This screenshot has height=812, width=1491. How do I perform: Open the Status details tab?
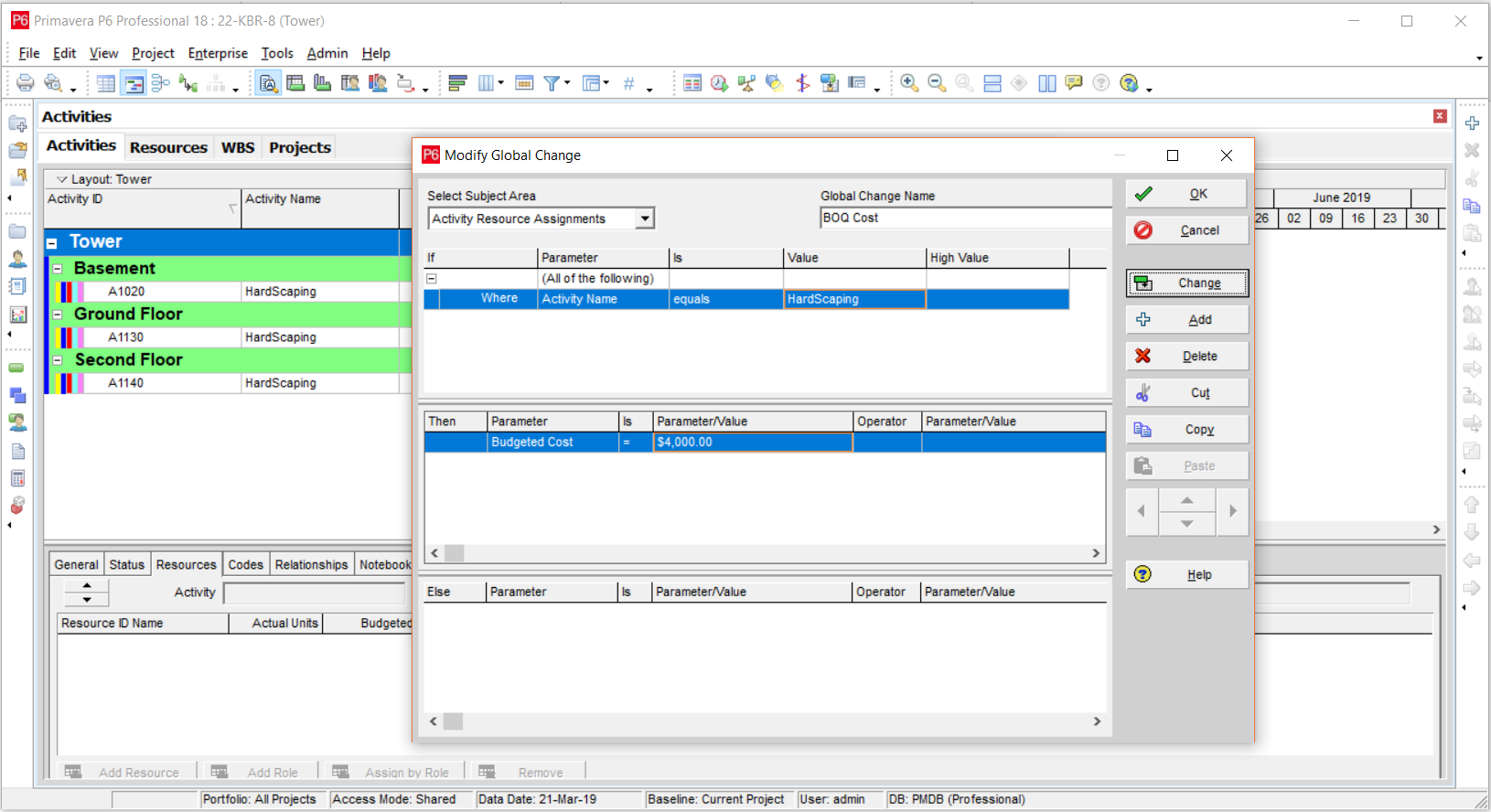coord(127,565)
